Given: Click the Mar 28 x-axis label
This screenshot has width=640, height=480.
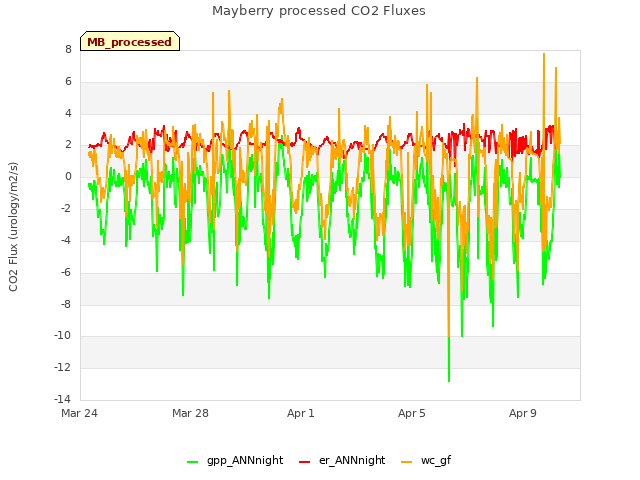Looking at the screenshot, I should coord(190,413).
